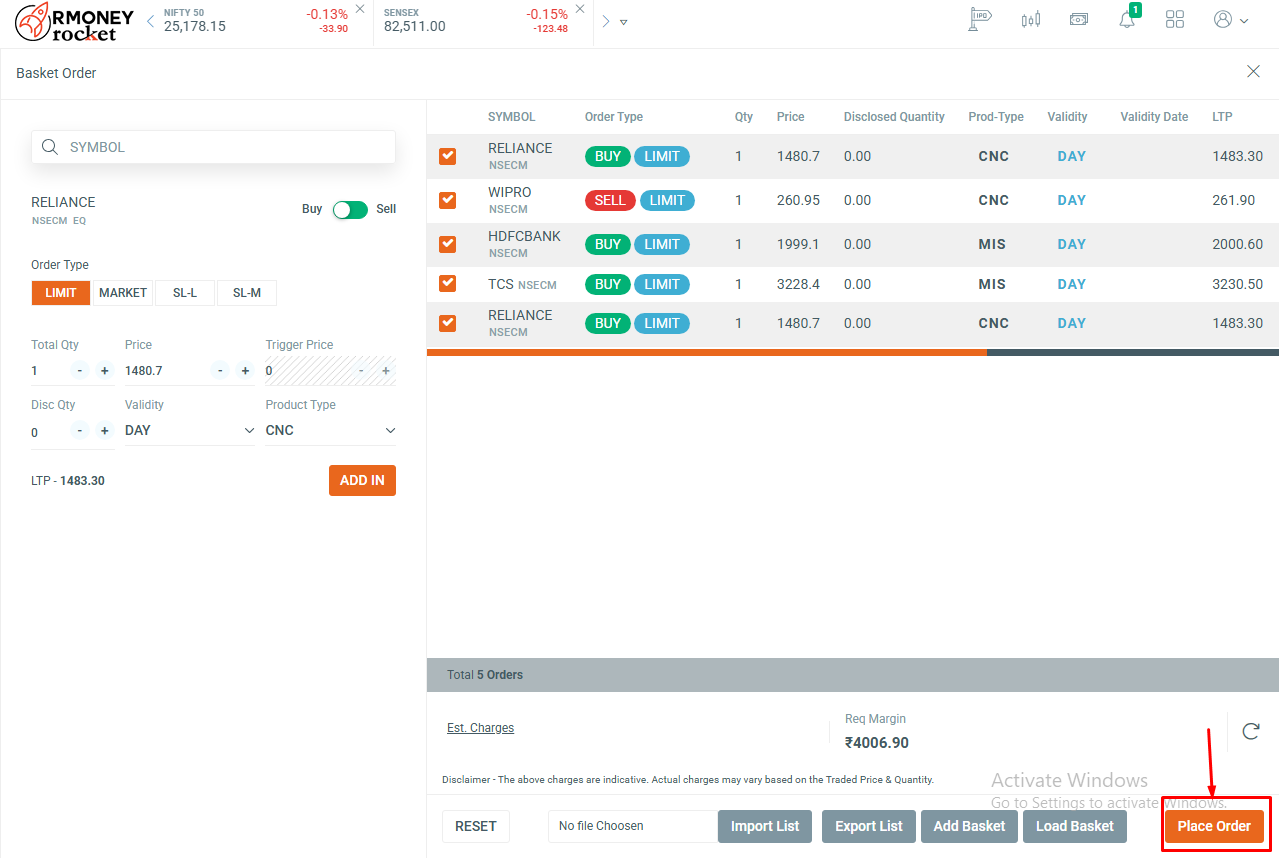Screen dimensions: 1279x858
Task: Open the Est. Charges link
Action: point(480,728)
